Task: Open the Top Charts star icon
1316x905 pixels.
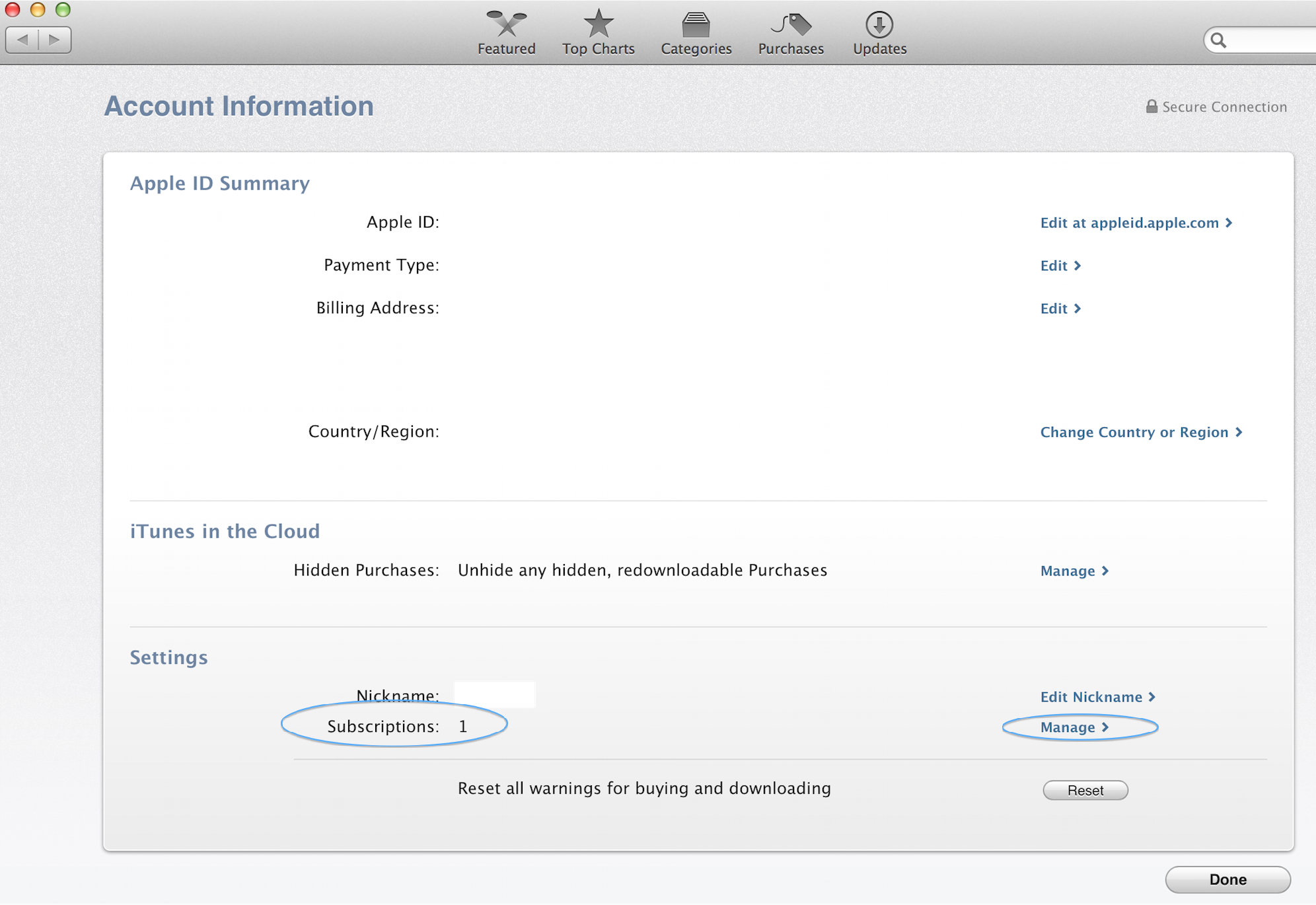Action: 598,24
